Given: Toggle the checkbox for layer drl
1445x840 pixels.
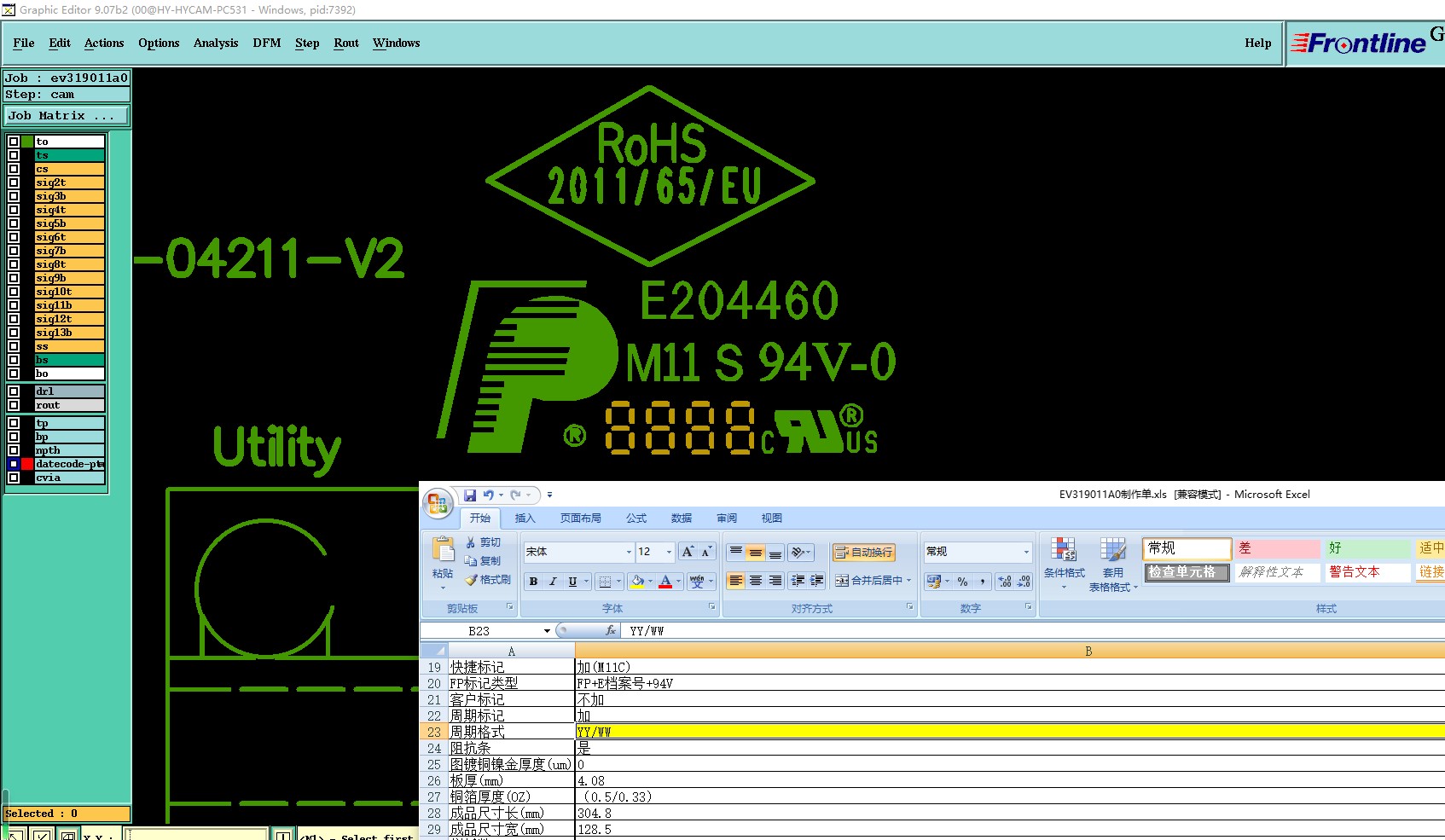Looking at the screenshot, I should tap(14, 391).
